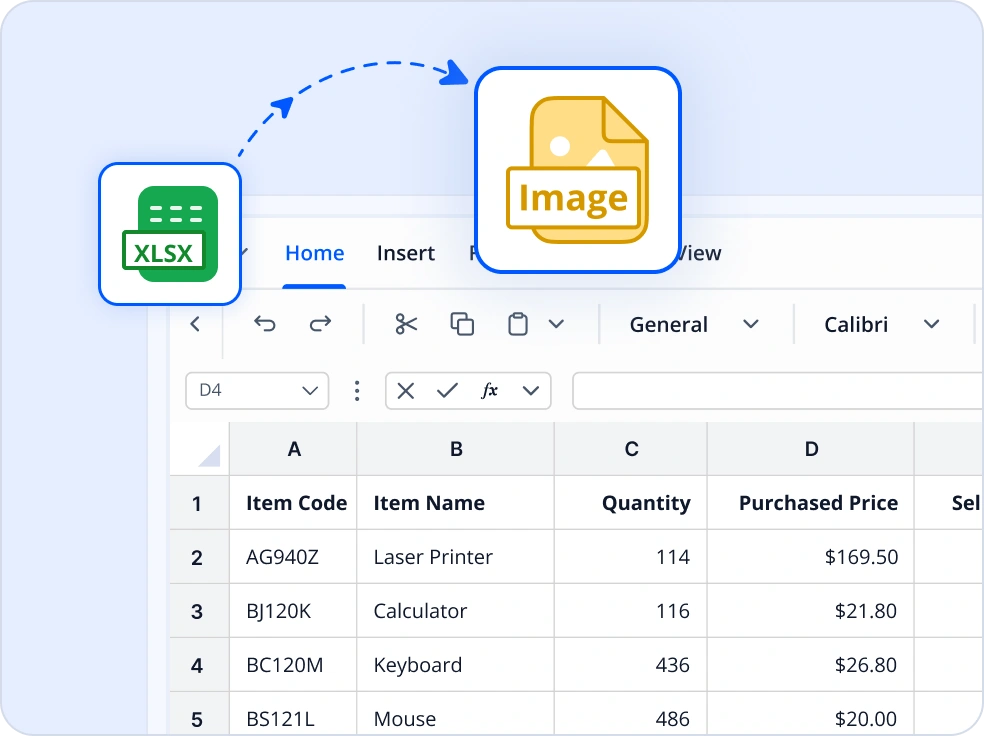Select column B header
Image resolution: width=984 pixels, height=736 pixels.
pyautogui.click(x=456, y=449)
